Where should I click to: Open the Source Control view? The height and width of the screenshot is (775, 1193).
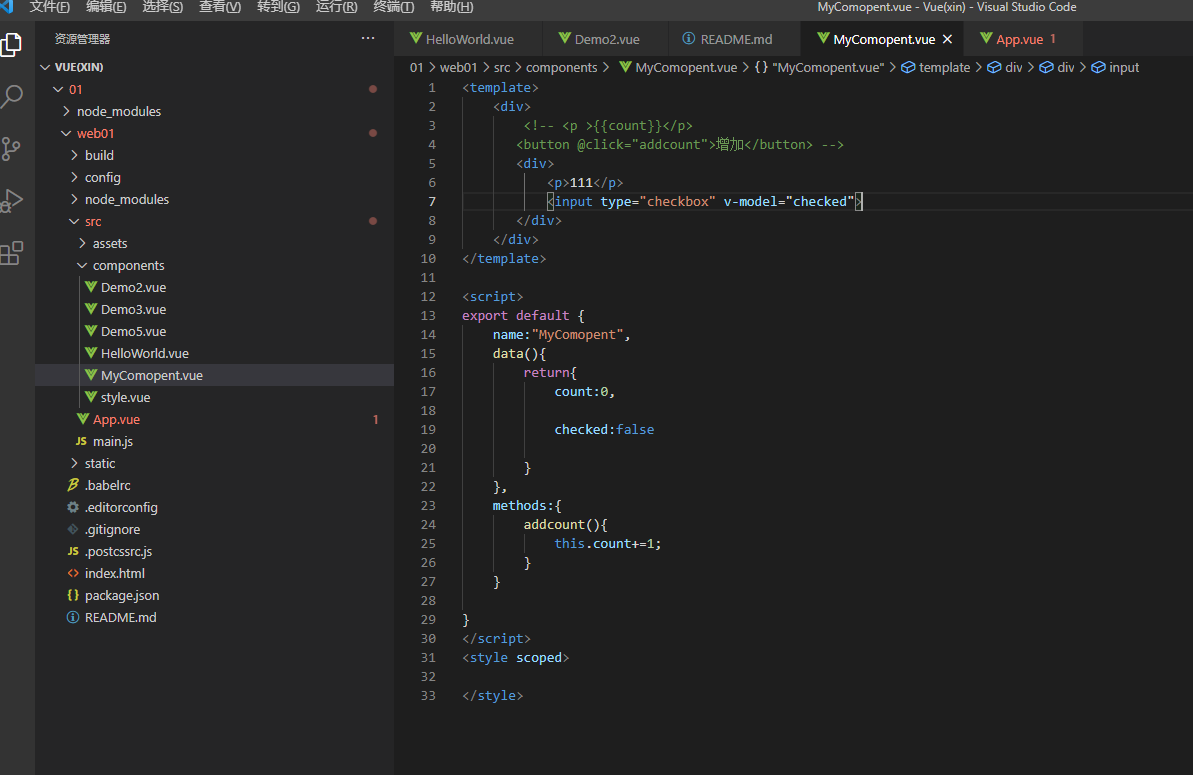point(11,148)
